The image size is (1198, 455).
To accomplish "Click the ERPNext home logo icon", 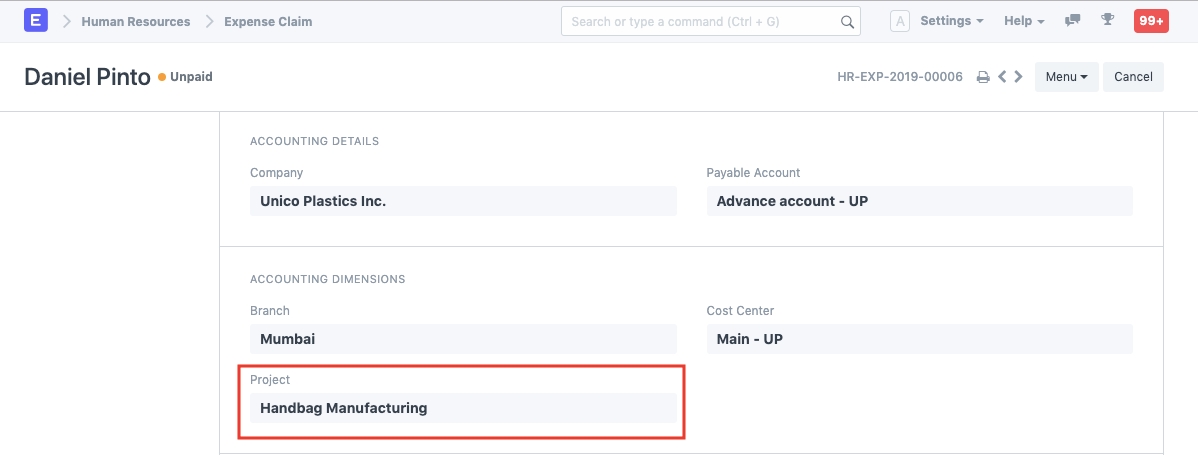I will tap(36, 20).
